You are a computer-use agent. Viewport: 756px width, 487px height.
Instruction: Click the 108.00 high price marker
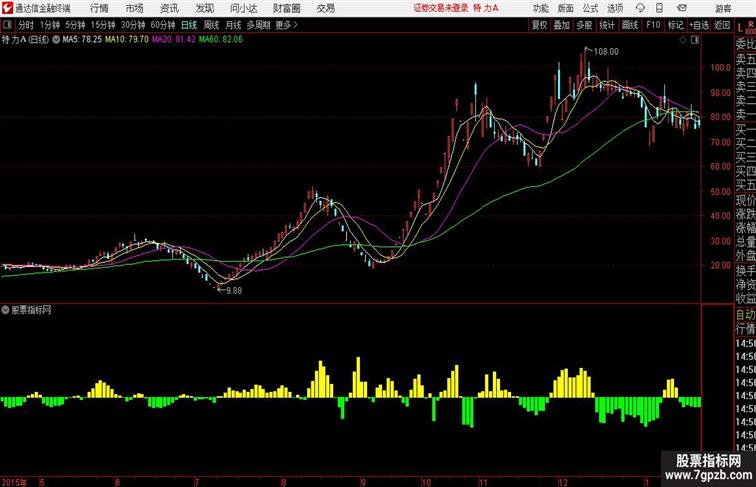(x=606, y=52)
